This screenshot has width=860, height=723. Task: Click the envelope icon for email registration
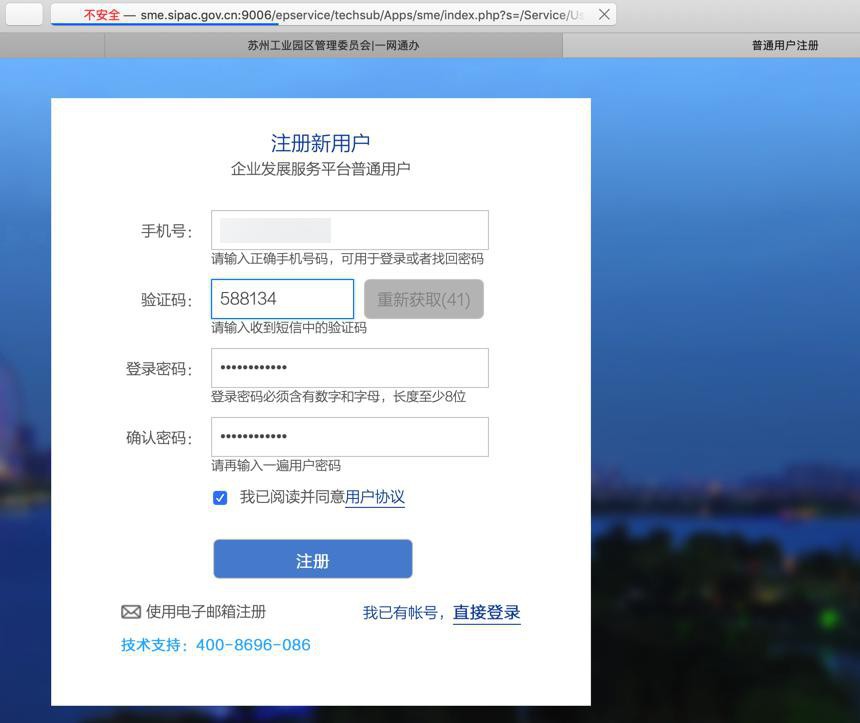[x=131, y=612]
